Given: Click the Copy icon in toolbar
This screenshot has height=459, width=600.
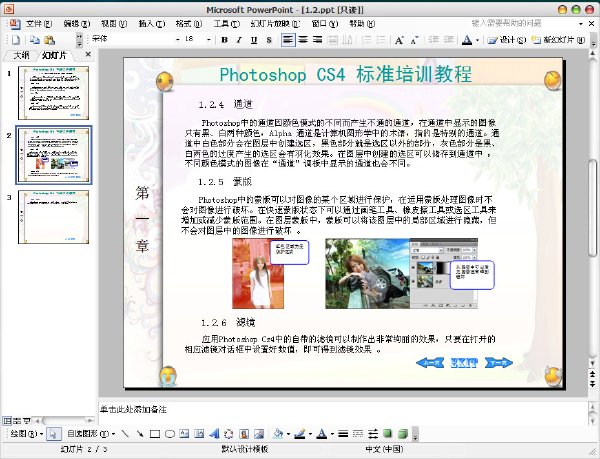Looking at the screenshot, I should tap(35, 40).
